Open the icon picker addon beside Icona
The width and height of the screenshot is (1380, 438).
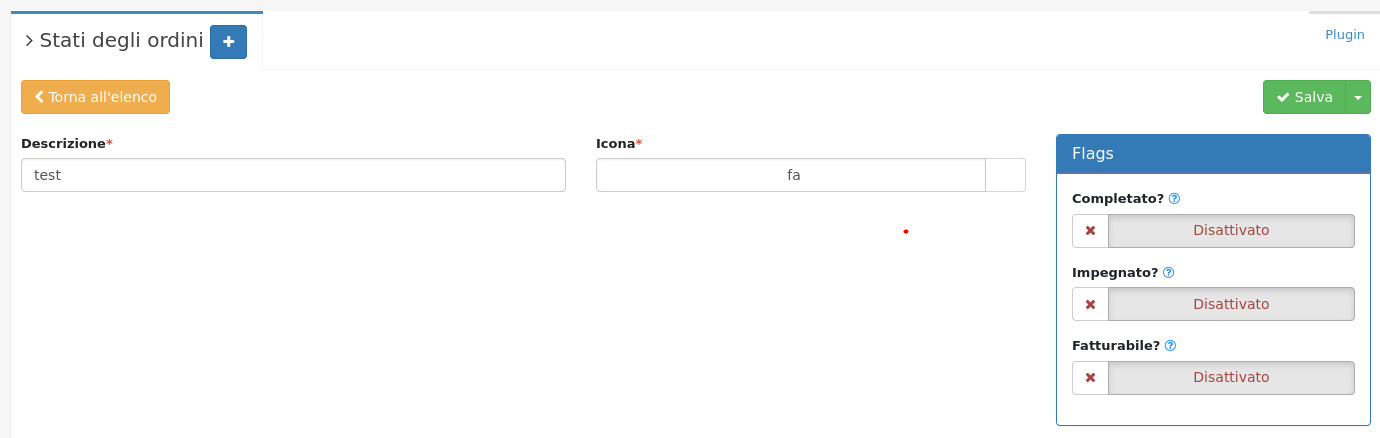(x=1005, y=175)
